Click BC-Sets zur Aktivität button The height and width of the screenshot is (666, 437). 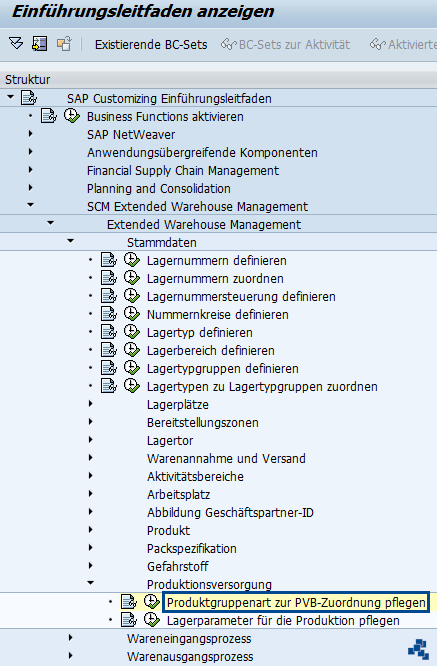[285, 45]
